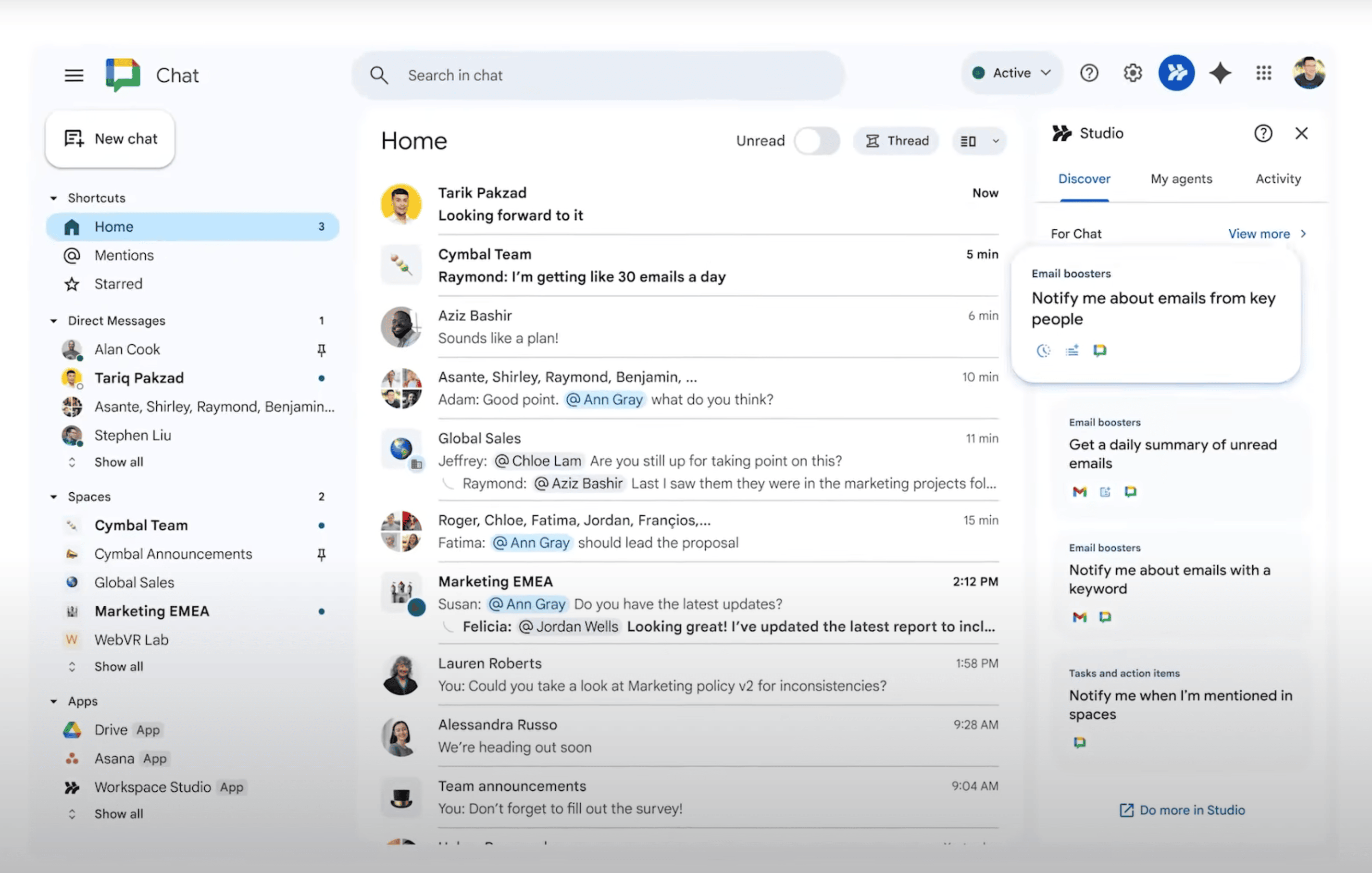Open Starred shortcut
The image size is (1372, 873).
point(118,284)
